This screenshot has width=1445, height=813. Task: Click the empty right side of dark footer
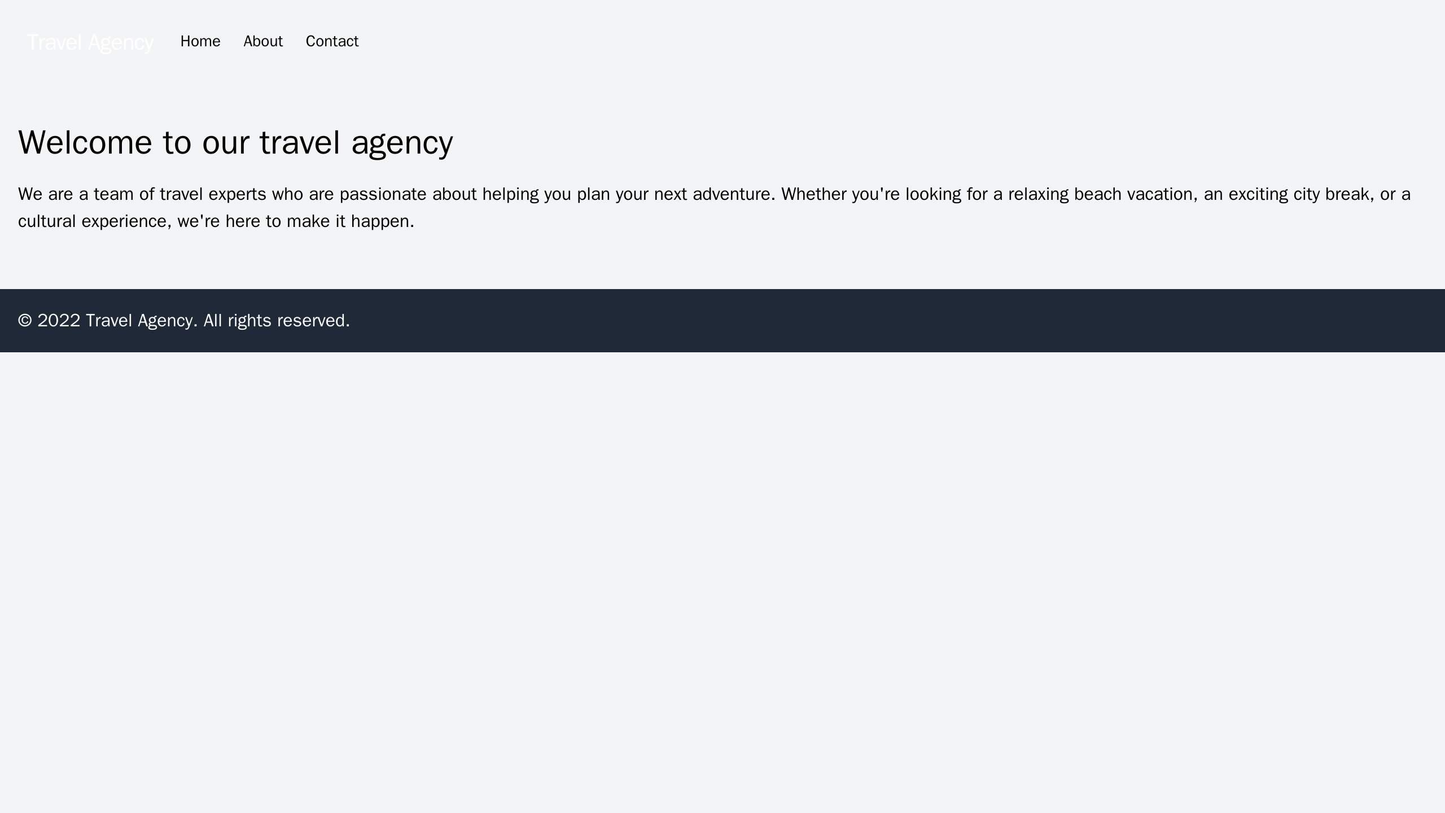click(x=1000, y=320)
